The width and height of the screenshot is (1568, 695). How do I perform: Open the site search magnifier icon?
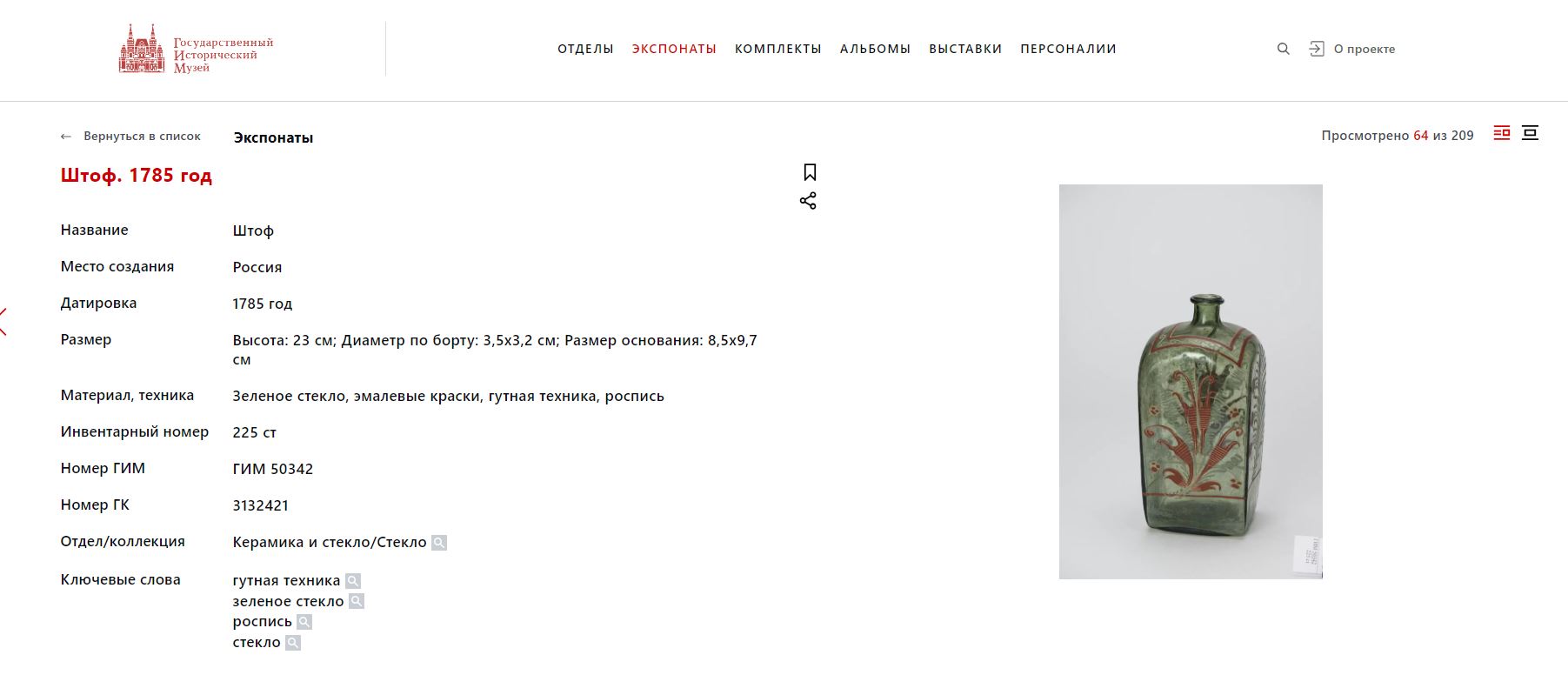click(x=1283, y=49)
